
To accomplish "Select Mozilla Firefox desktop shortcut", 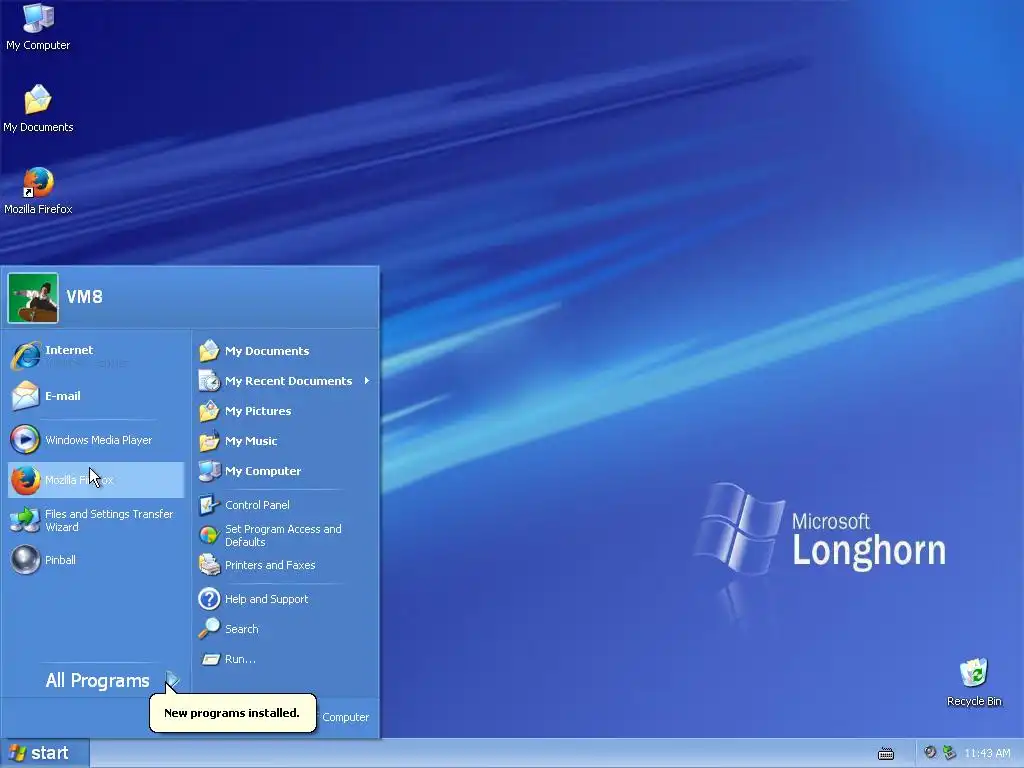I will [38, 191].
